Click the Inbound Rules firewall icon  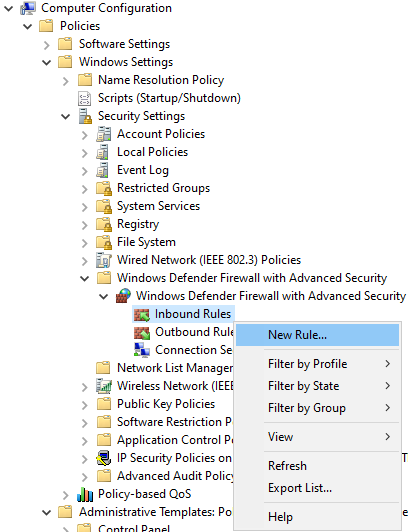(x=142, y=314)
